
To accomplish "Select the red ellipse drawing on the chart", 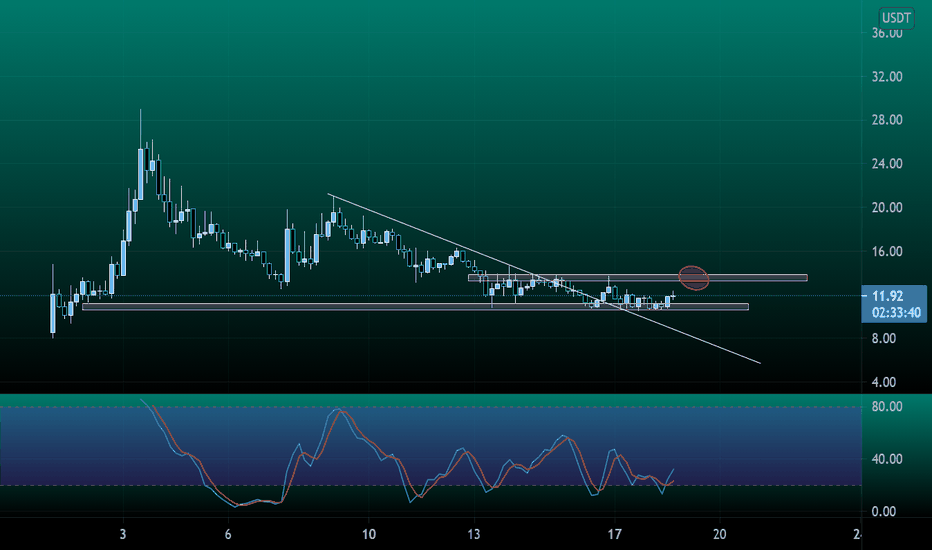I will 694,278.
